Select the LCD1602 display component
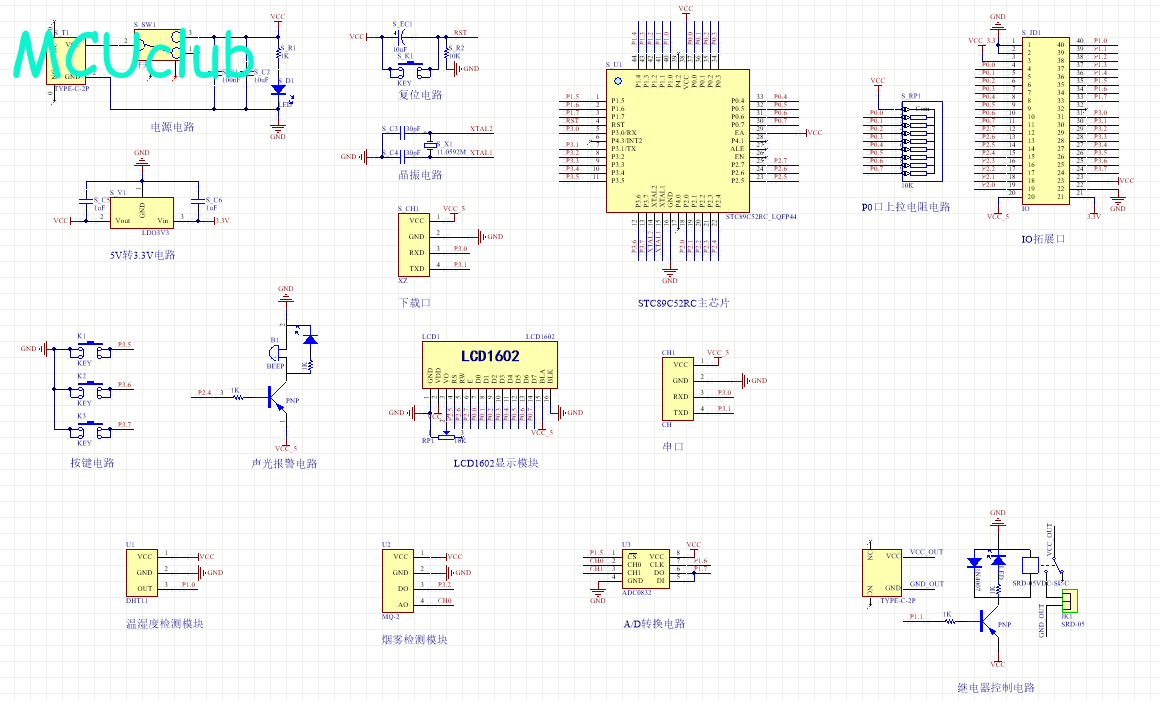Screen dimensions: 1160x701 pos(490,365)
